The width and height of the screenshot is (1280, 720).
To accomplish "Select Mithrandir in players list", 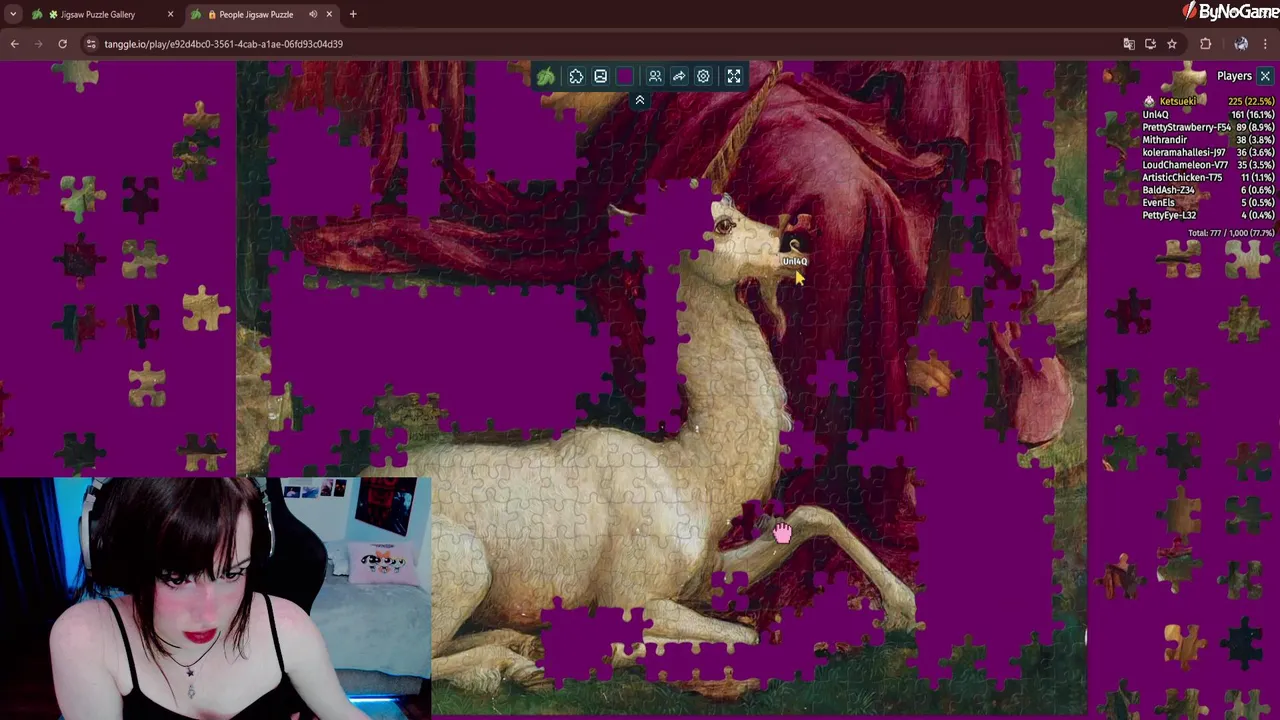I will (x=1164, y=140).
